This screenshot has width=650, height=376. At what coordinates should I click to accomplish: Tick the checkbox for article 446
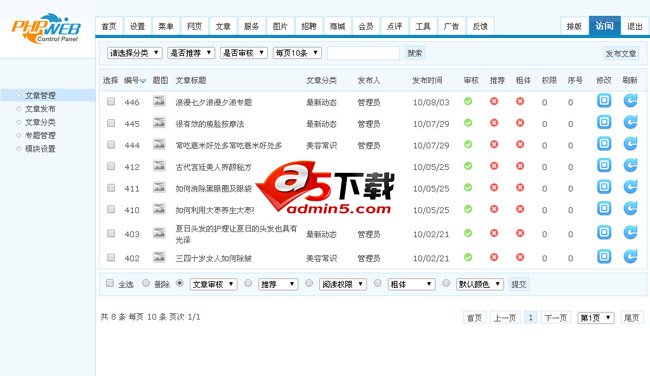[111, 102]
